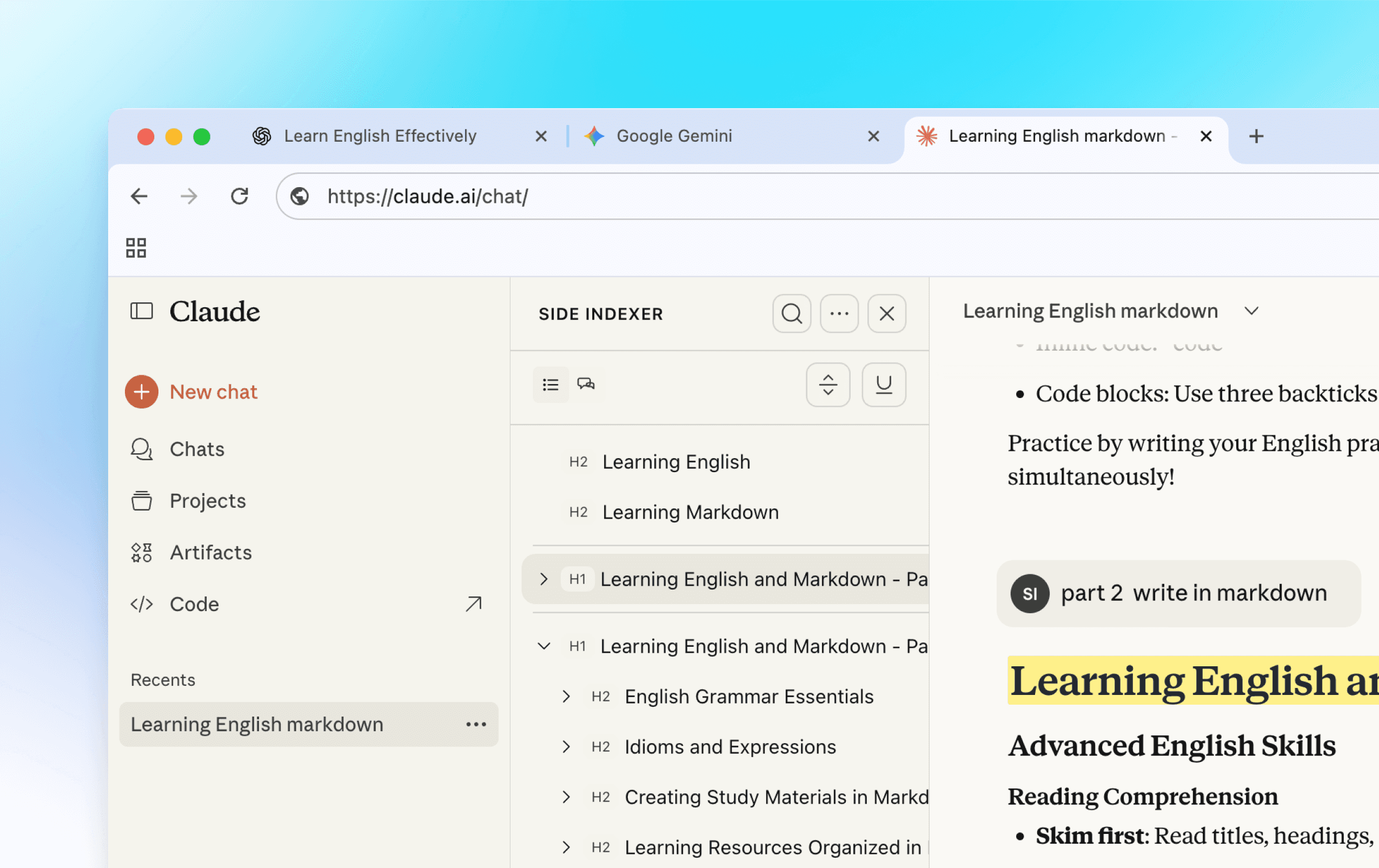Open a New chat in Claude
The height and width of the screenshot is (868, 1379).
tap(213, 392)
